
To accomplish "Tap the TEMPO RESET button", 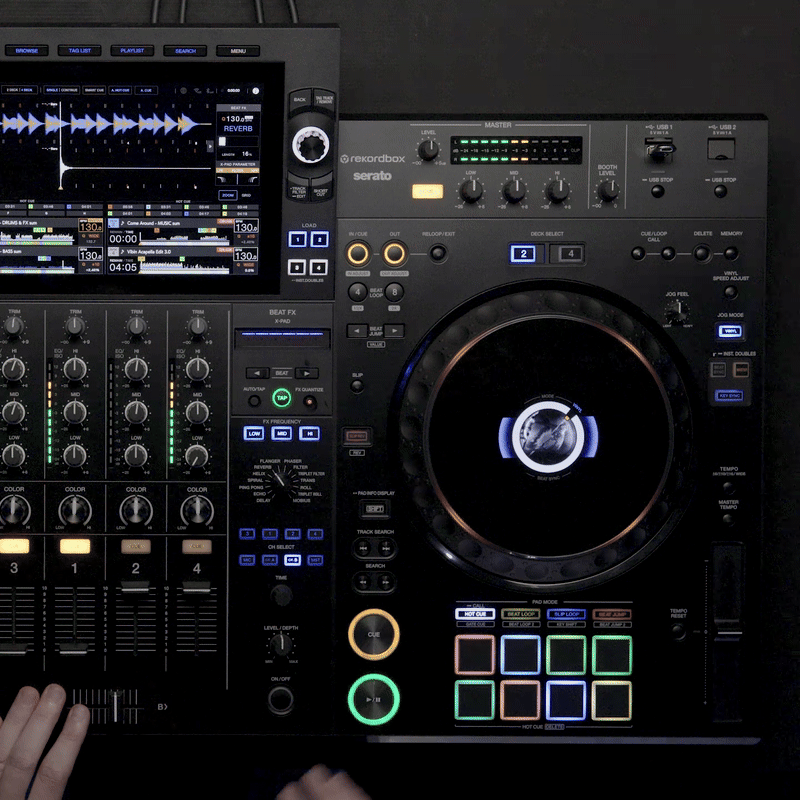I will pyautogui.click(x=679, y=632).
